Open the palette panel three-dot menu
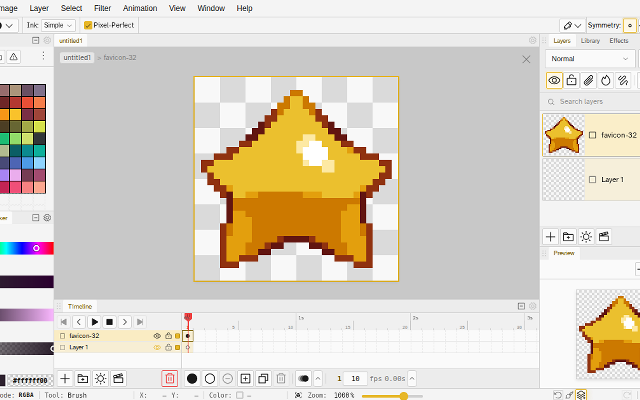 tap(43, 56)
